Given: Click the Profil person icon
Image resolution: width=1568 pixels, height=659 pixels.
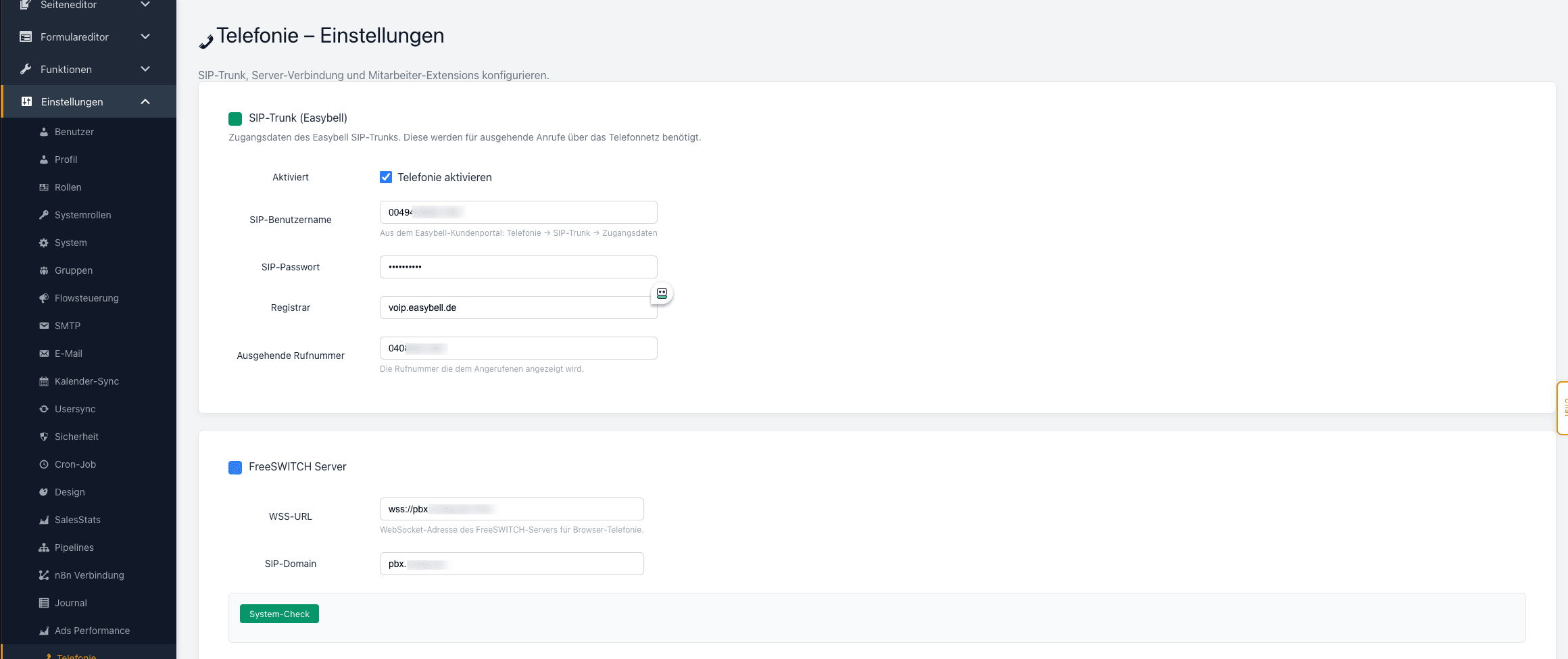Looking at the screenshot, I should click(44, 160).
